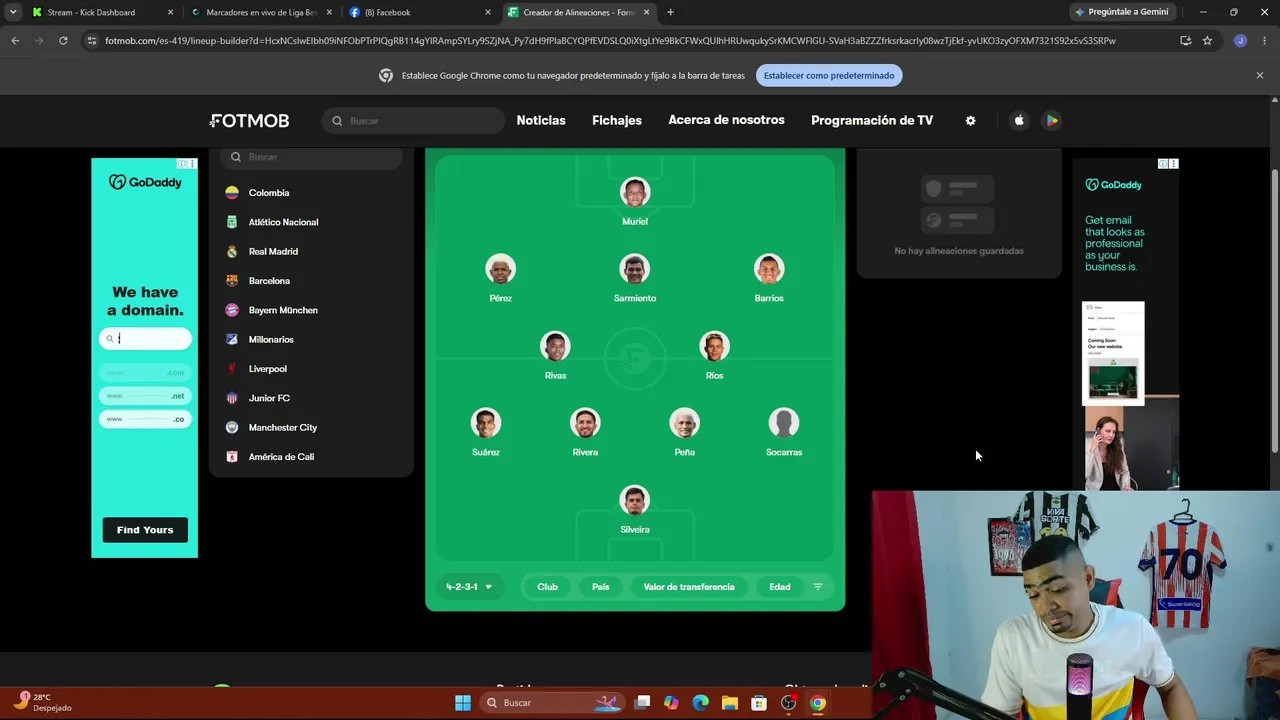This screenshot has height=720, width=1280.
Task: Open weather widget showing 28°C
Action: point(42,702)
